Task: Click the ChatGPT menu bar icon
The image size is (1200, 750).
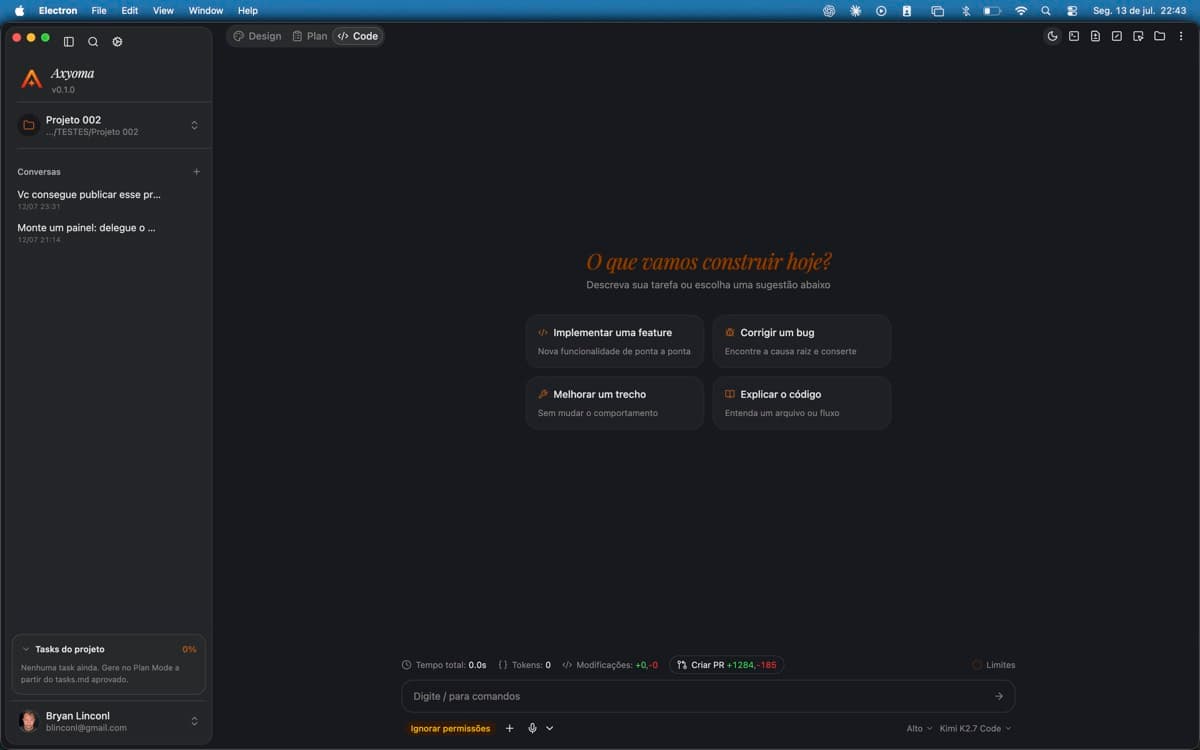Action: point(829,10)
